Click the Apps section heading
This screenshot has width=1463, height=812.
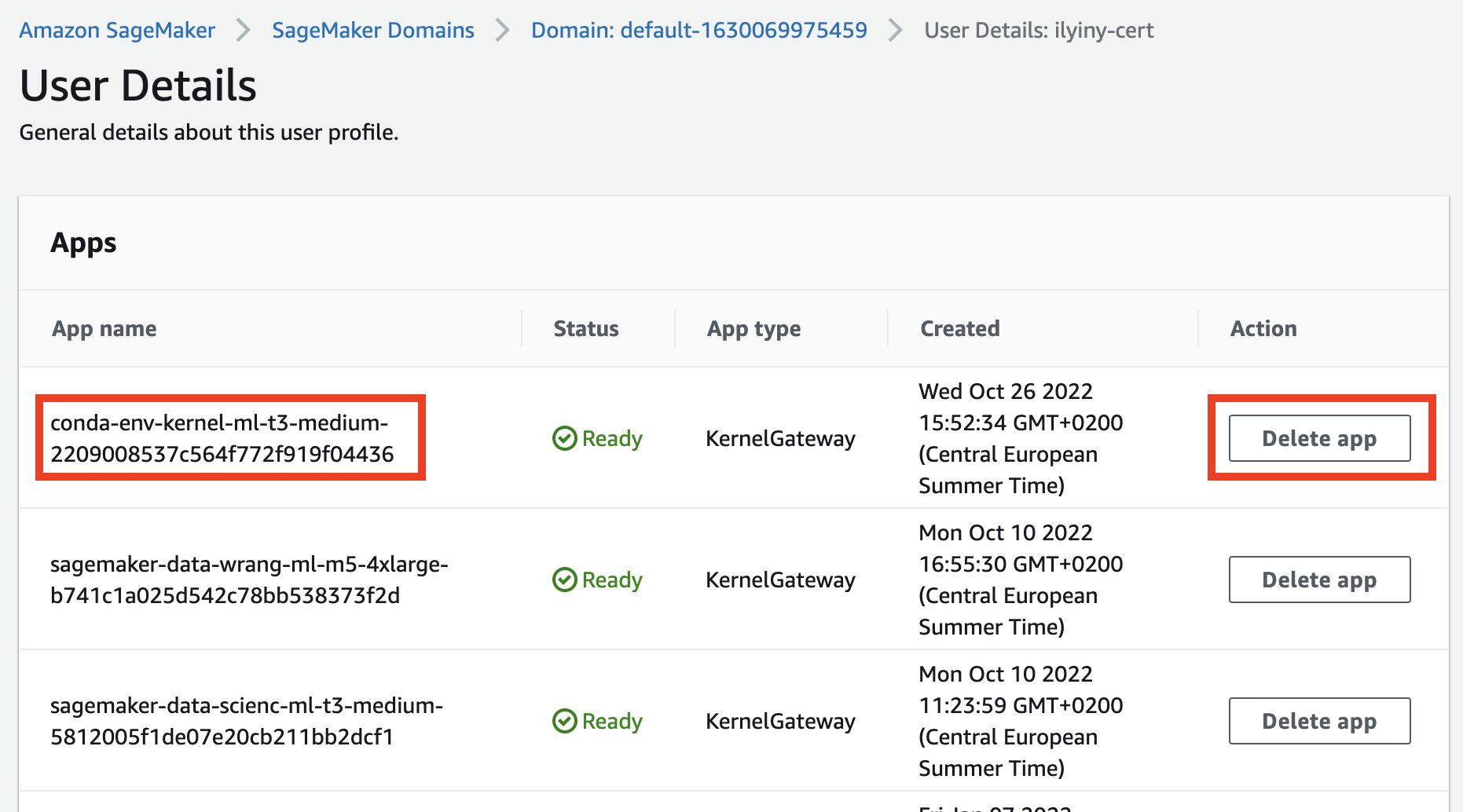pyautogui.click(x=83, y=243)
